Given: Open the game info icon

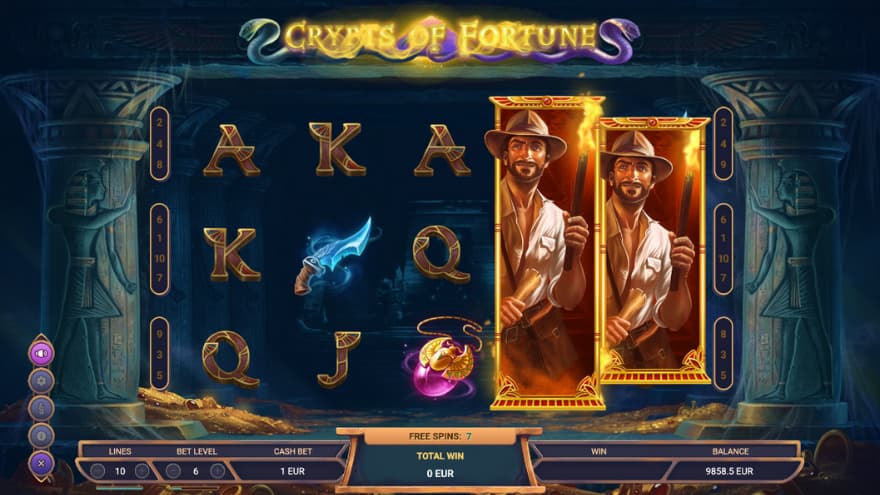Looking at the screenshot, I should click(42, 436).
